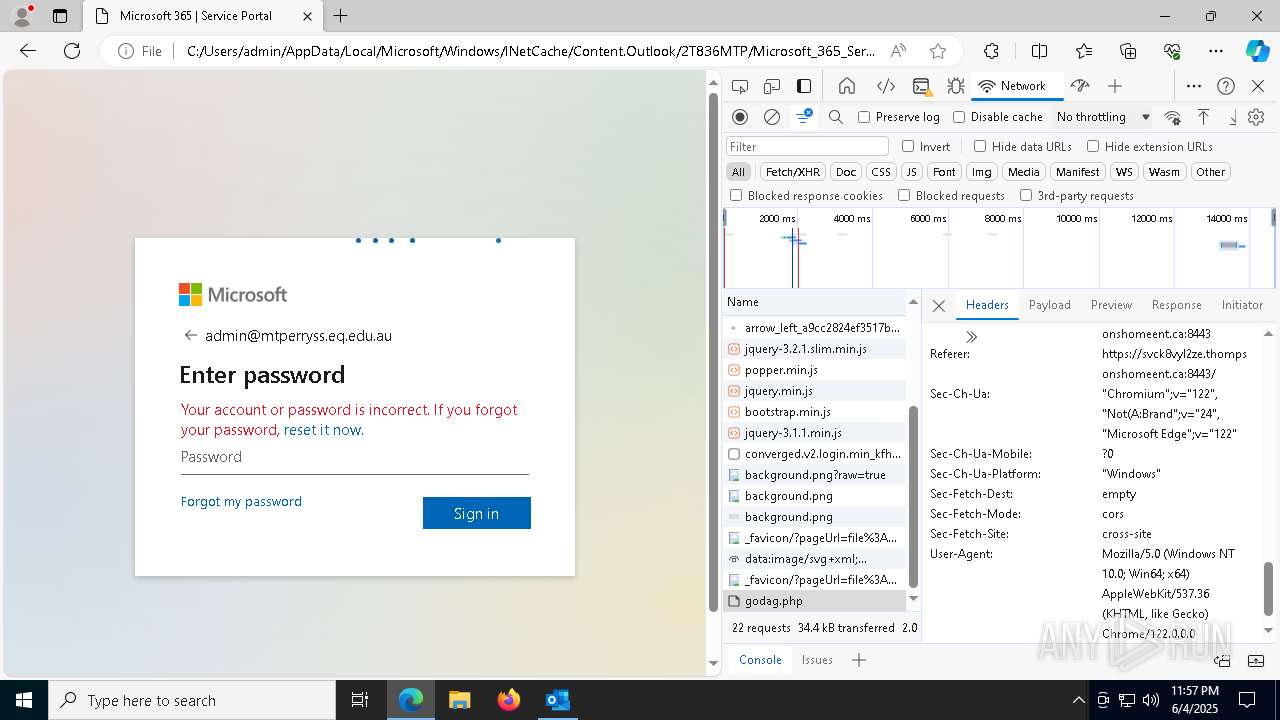Toggle the network filter bar icon
The height and width of the screenshot is (720, 1280).
[804, 117]
